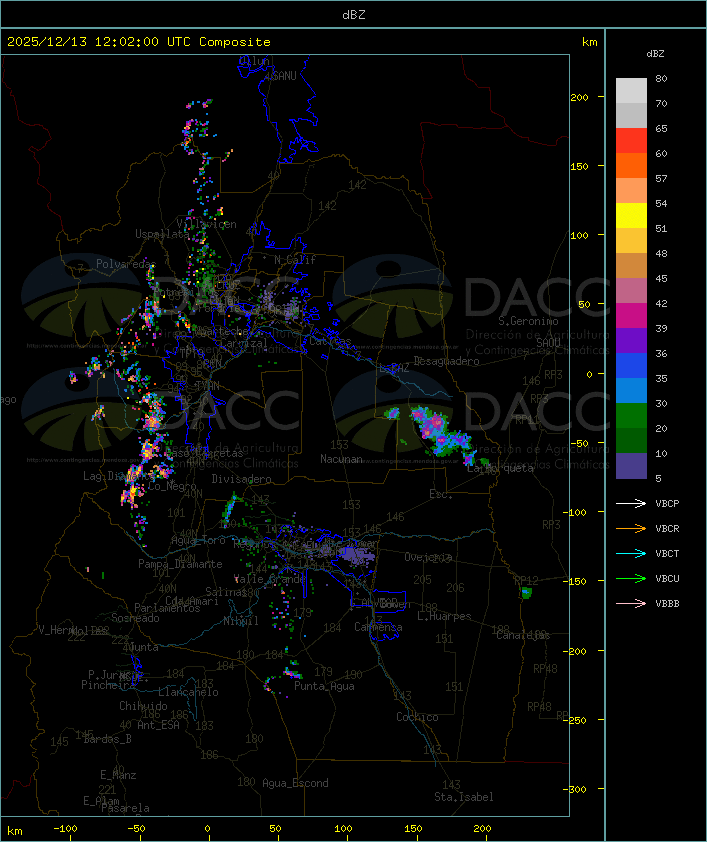
Task: Click the -100 tick on bottom axis
Action: (65, 829)
